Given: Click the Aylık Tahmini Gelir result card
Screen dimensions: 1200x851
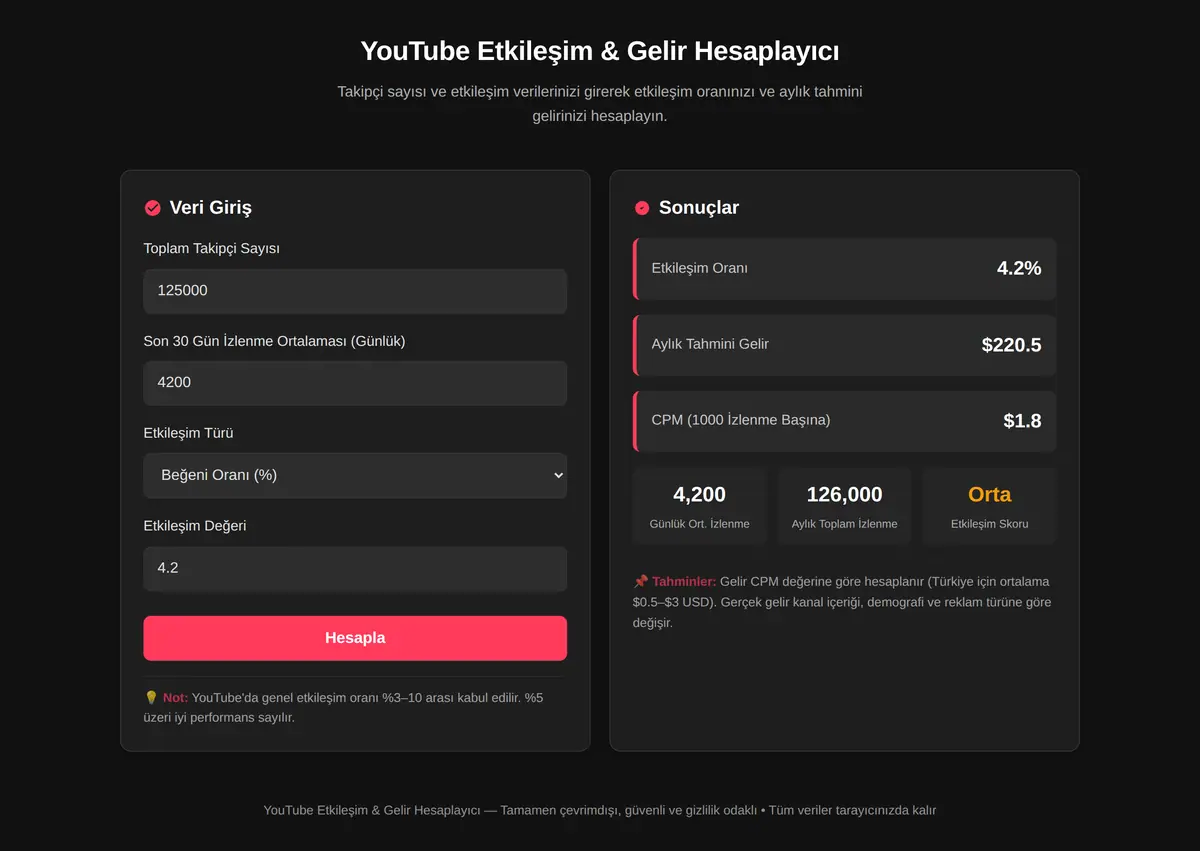Looking at the screenshot, I should [845, 344].
